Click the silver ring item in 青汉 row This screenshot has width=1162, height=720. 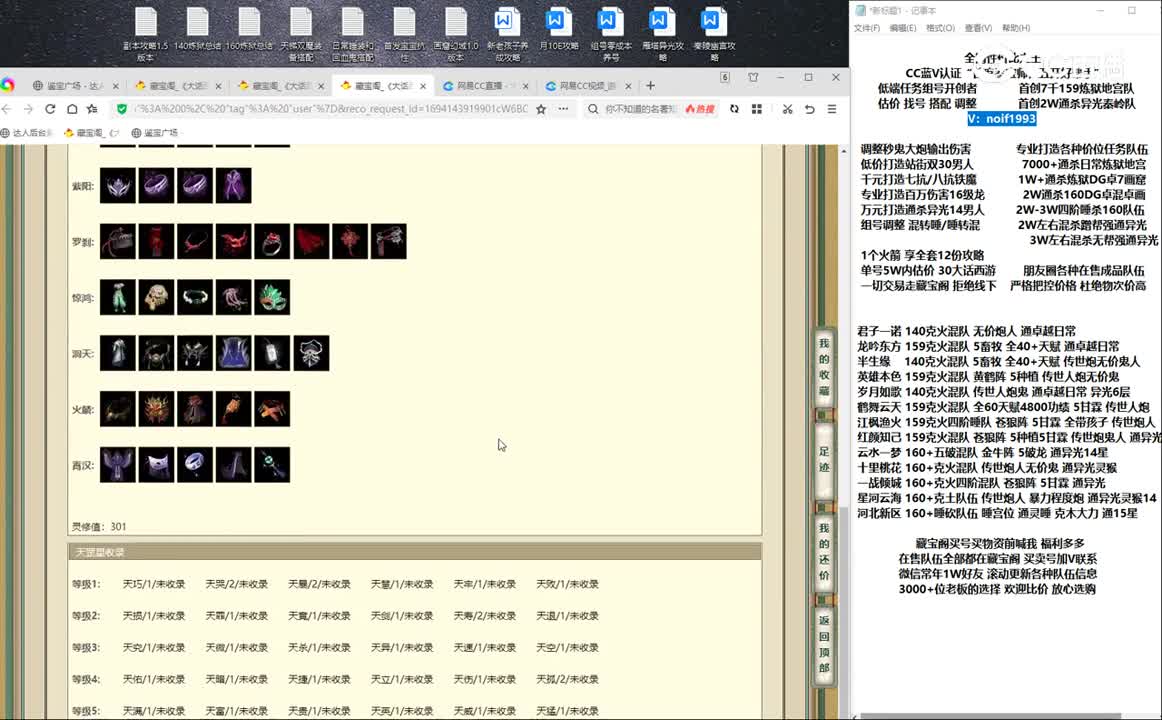coord(195,465)
